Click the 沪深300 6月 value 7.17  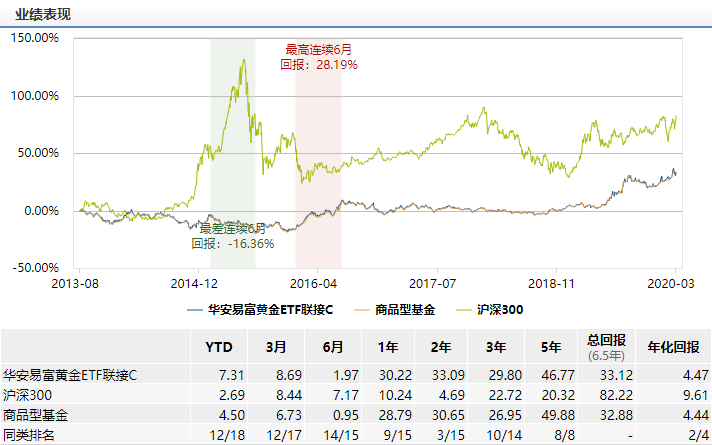346,395
